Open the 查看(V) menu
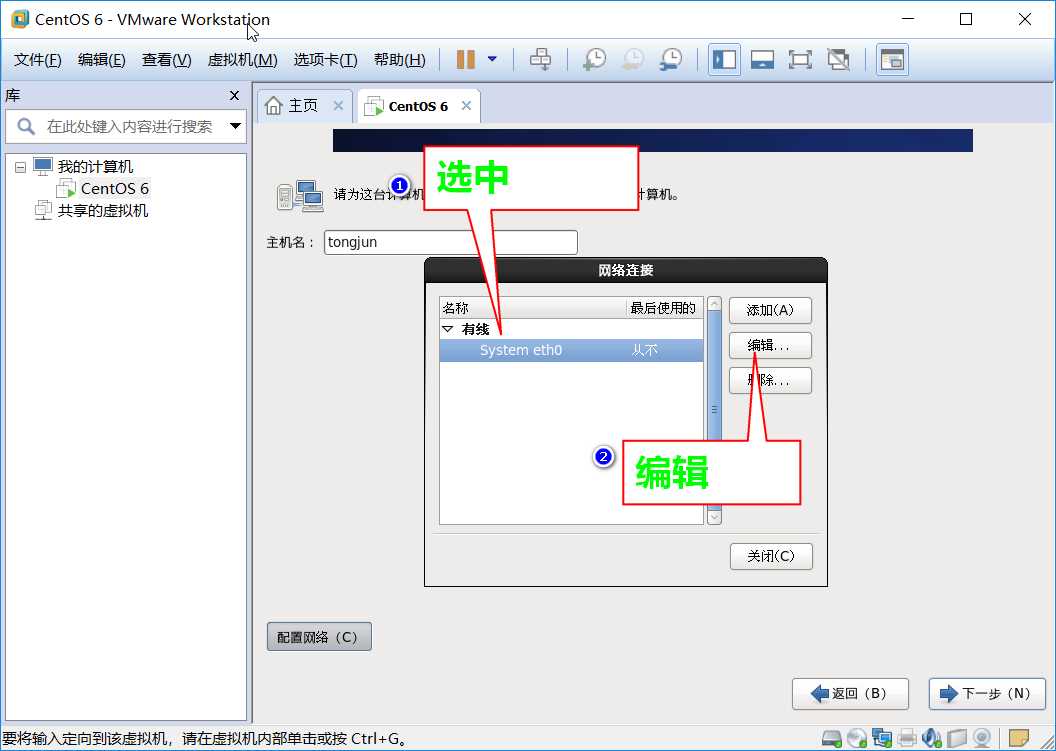1056x751 pixels. pyautogui.click(x=166, y=60)
